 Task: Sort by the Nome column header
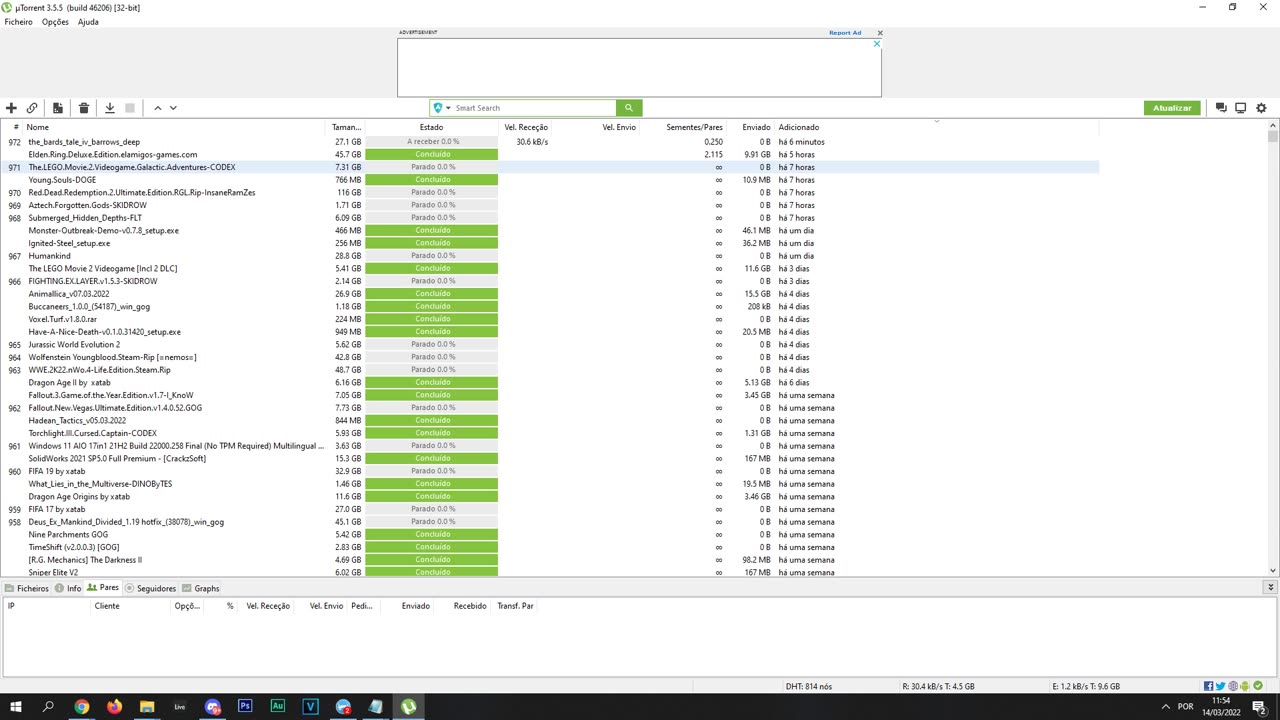click(x=177, y=127)
